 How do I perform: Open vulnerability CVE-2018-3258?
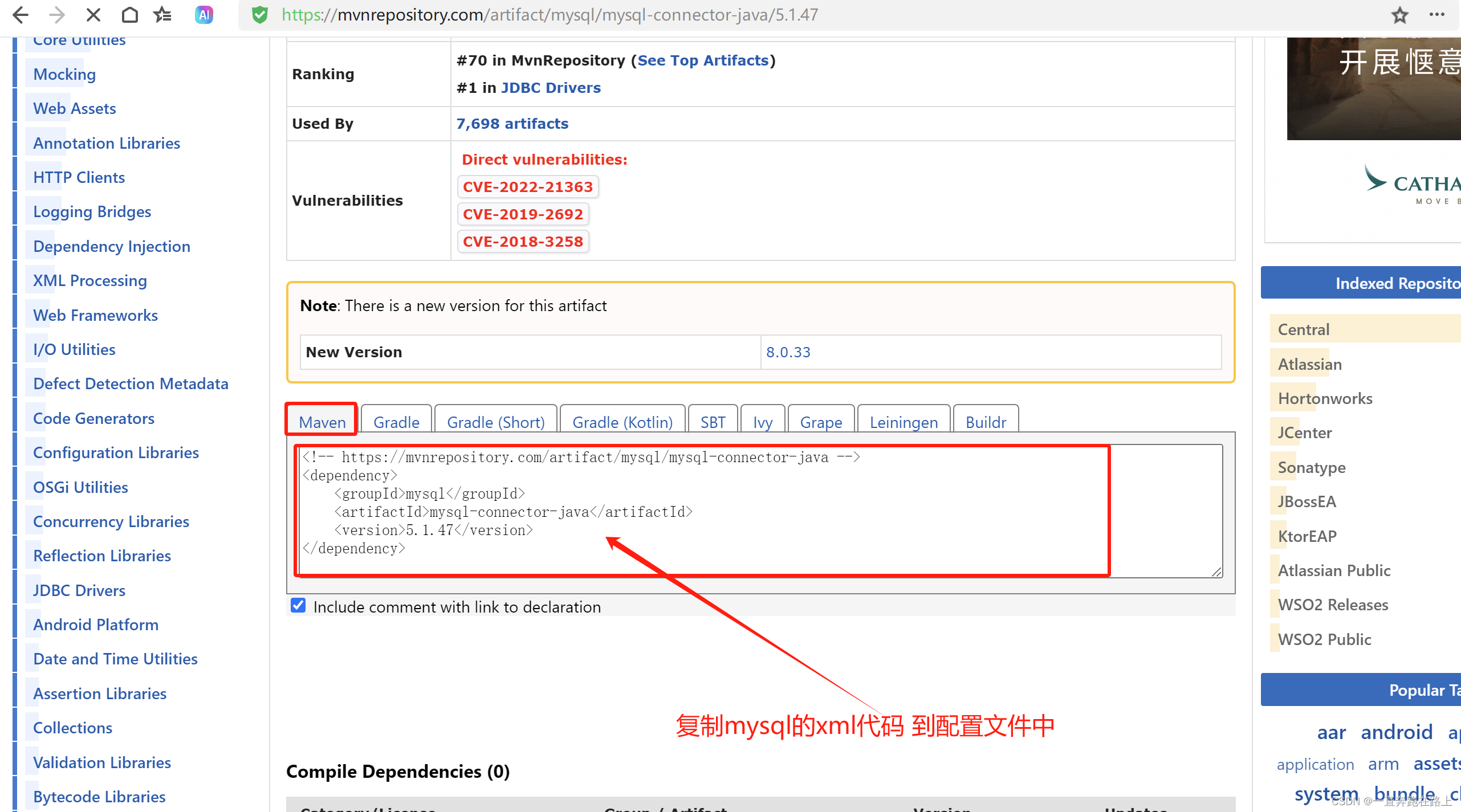(x=523, y=242)
